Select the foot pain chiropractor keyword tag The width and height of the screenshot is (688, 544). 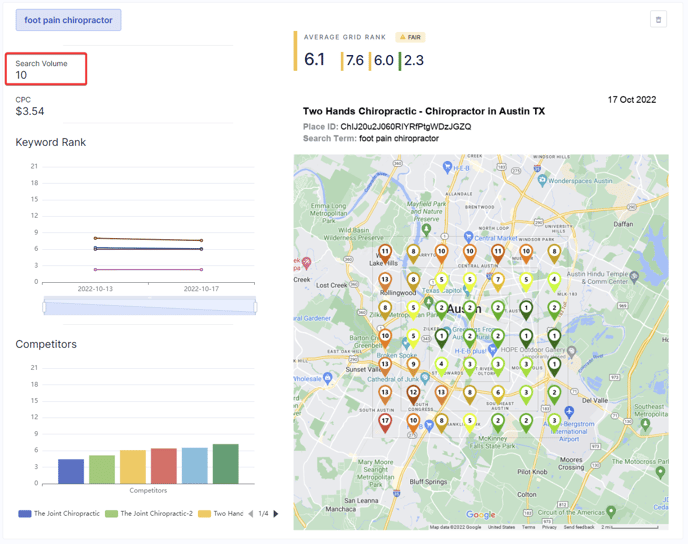click(68, 20)
